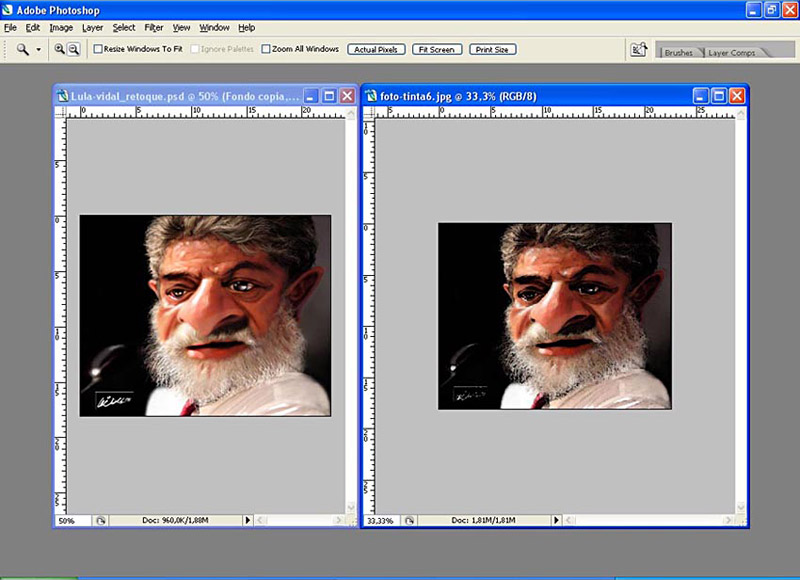
Task: Open the File Browser toggle icon
Action: [639, 49]
